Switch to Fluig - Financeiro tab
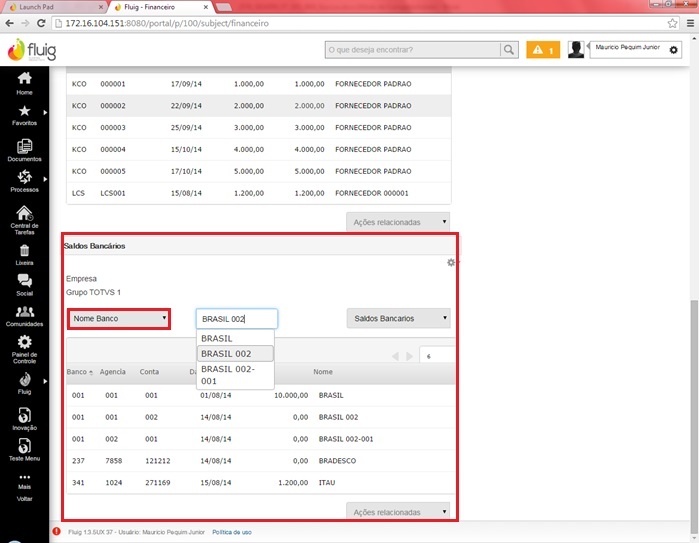Viewport: 699px width, 543px height. pos(161,7)
